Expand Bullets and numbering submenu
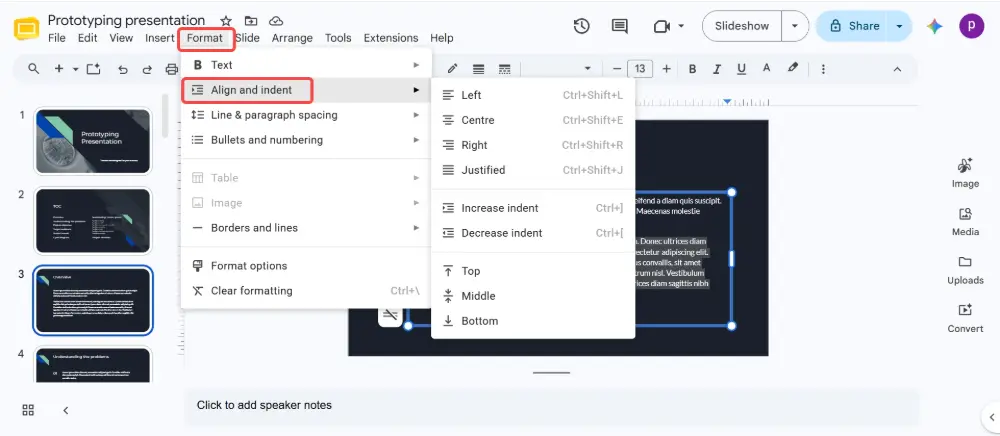The width and height of the screenshot is (1000, 436). point(306,140)
